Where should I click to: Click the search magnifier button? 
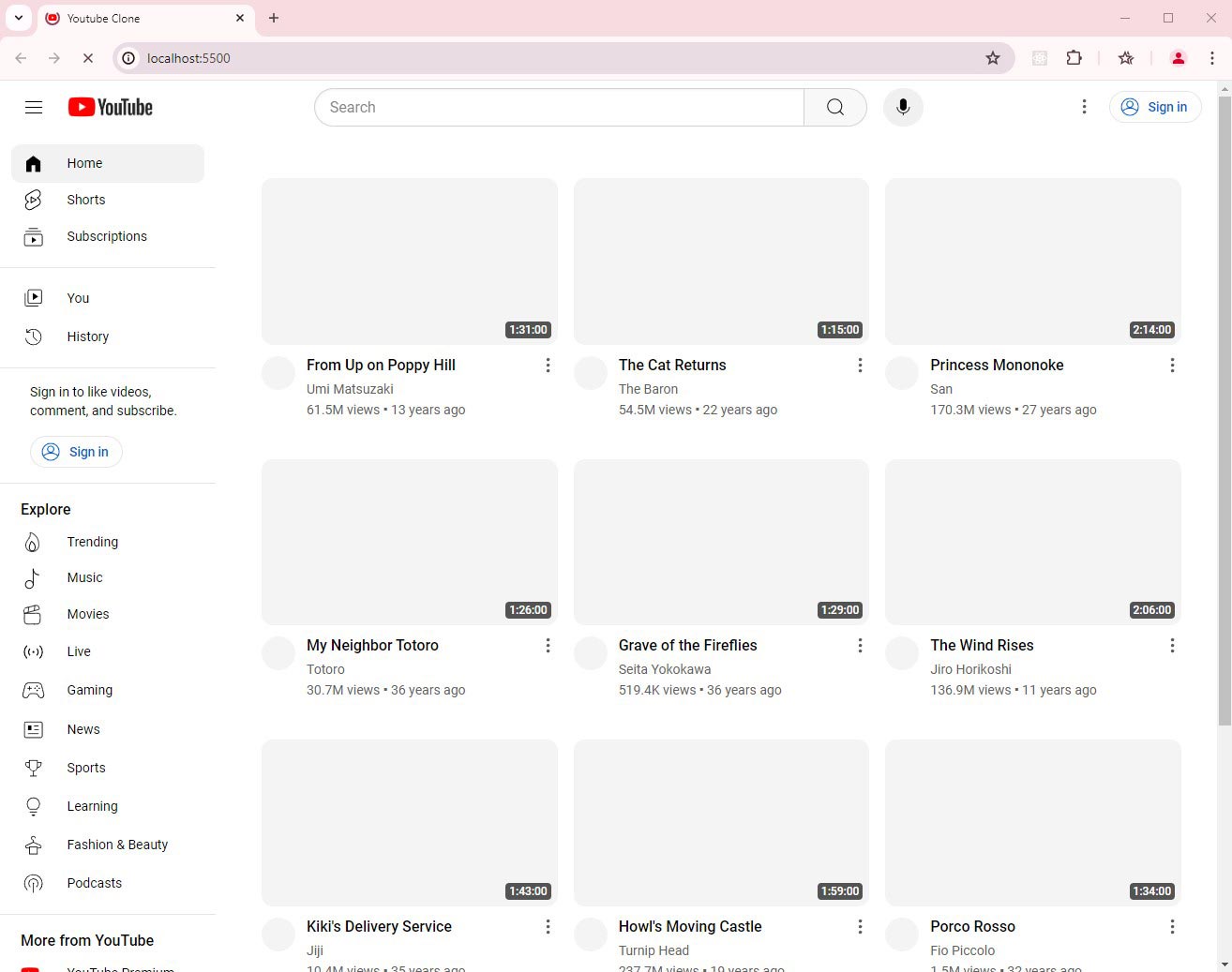coord(835,107)
